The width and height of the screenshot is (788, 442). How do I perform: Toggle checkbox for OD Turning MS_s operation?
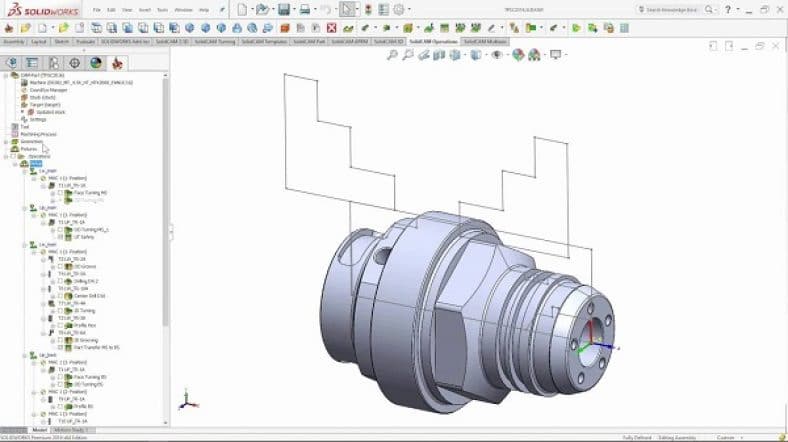coord(60,230)
